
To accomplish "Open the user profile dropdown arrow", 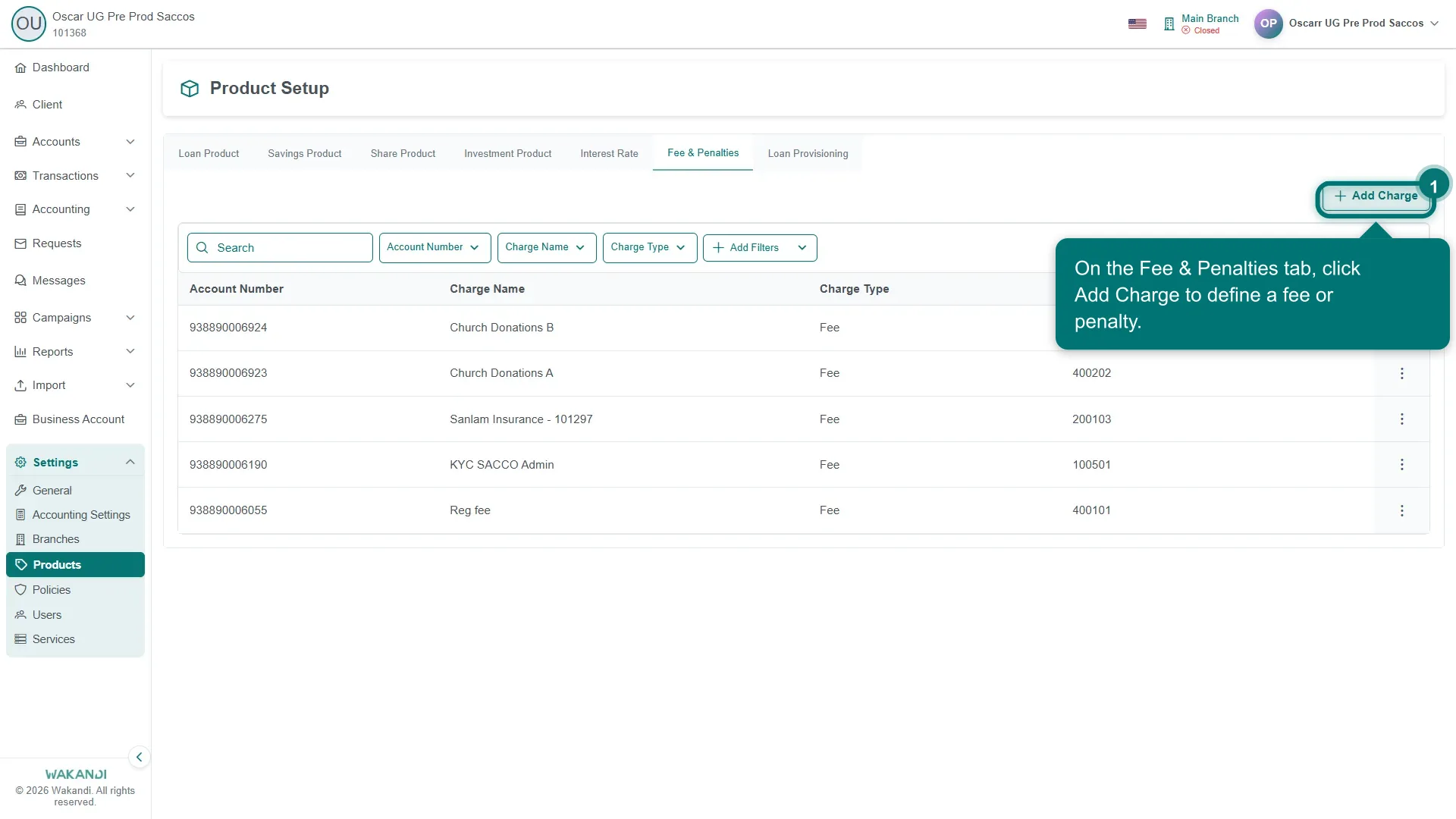I will [1434, 24].
